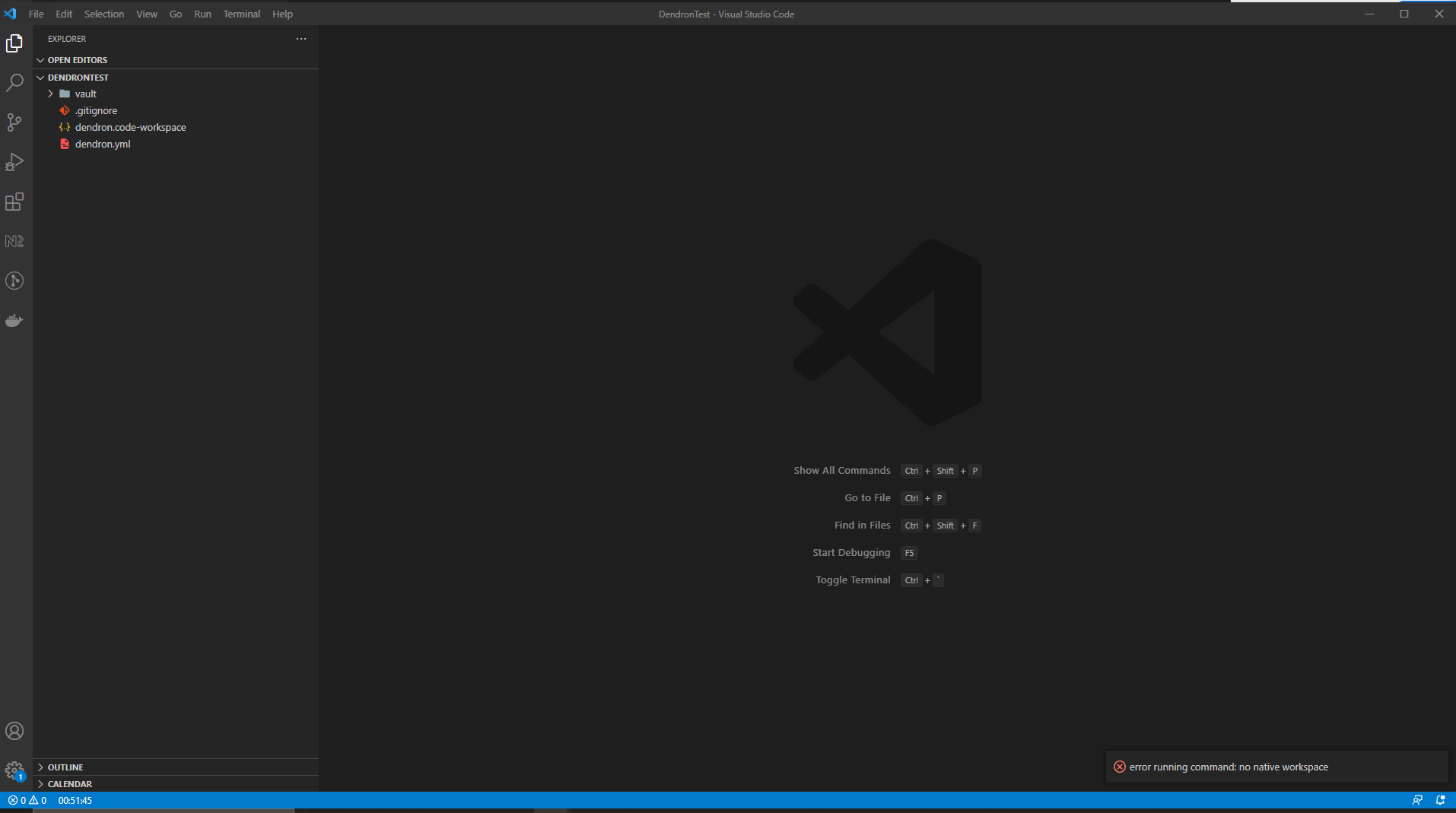This screenshot has width=1456, height=813.
Task: Open the Manage settings gear
Action: 14,770
